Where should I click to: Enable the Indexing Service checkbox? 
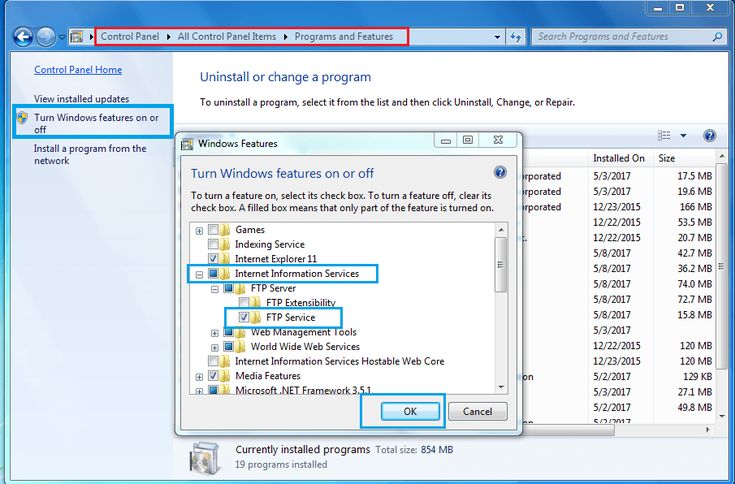(x=213, y=244)
